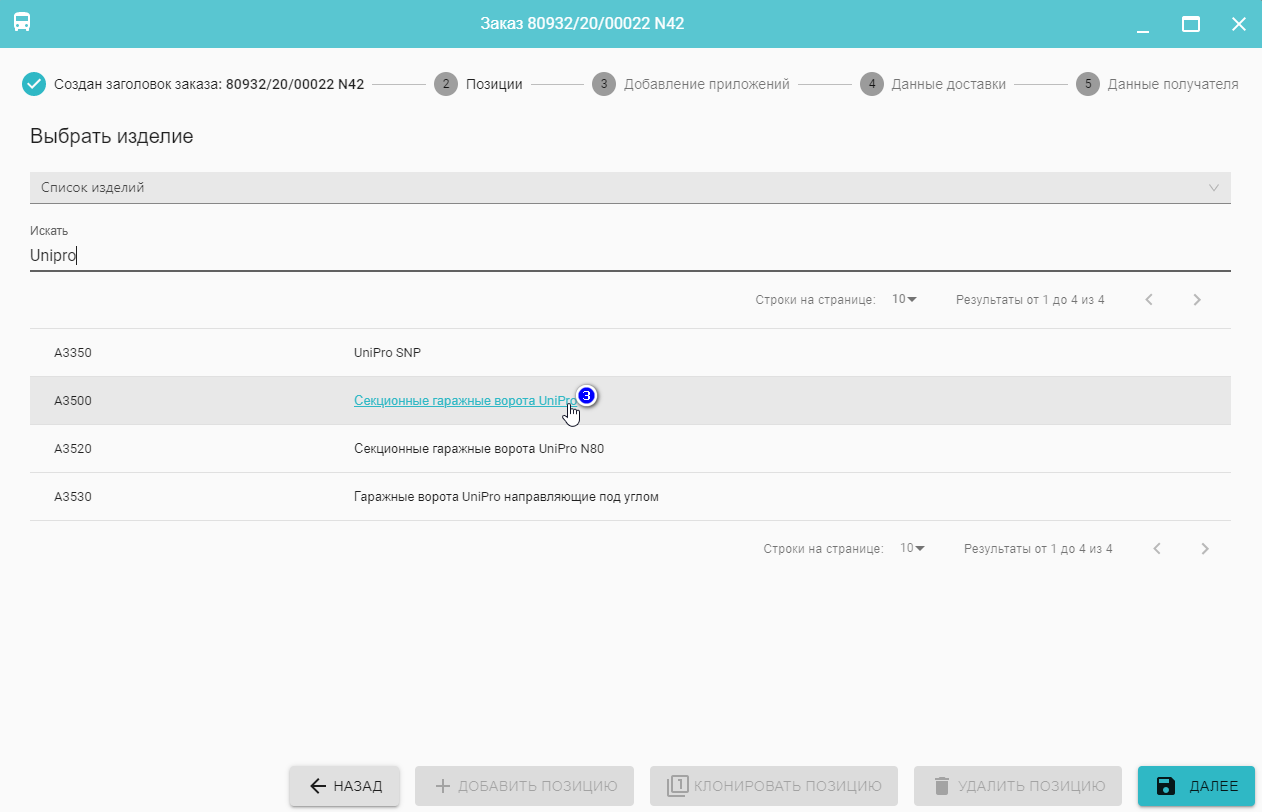
Task: Click the bus icon in title bar
Action: point(22,23)
